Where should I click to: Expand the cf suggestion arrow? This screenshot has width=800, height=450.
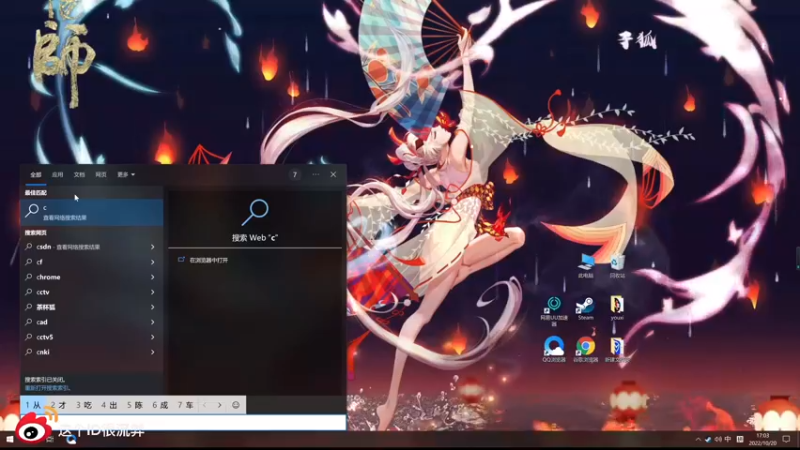click(x=153, y=262)
